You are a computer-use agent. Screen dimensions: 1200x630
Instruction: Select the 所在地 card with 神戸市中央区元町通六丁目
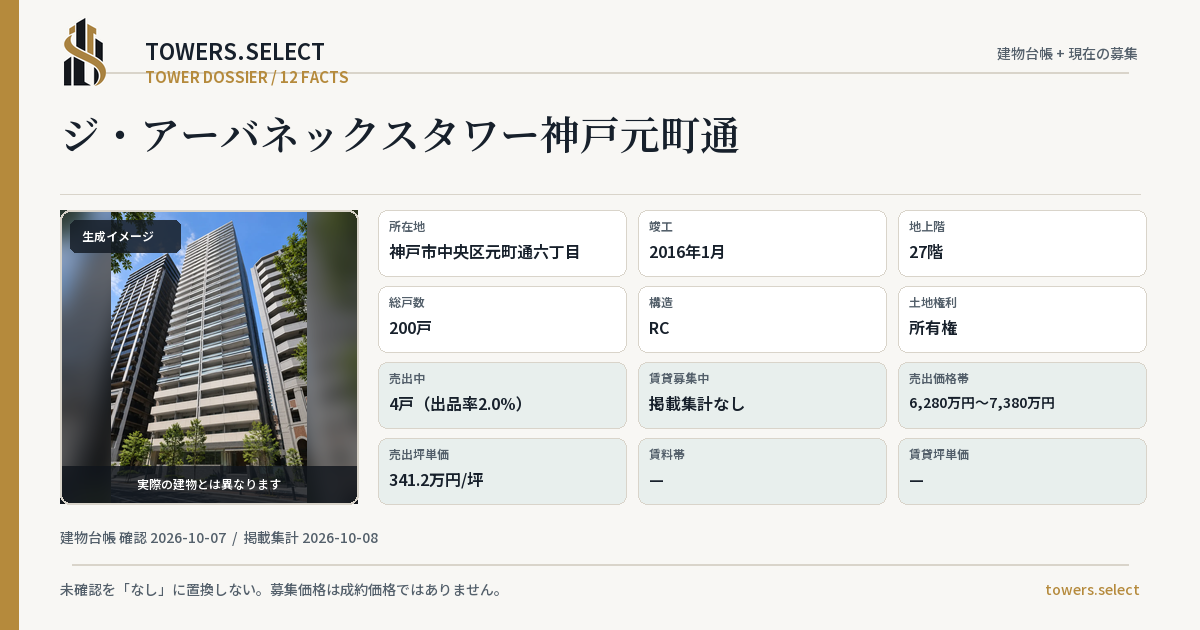502,243
